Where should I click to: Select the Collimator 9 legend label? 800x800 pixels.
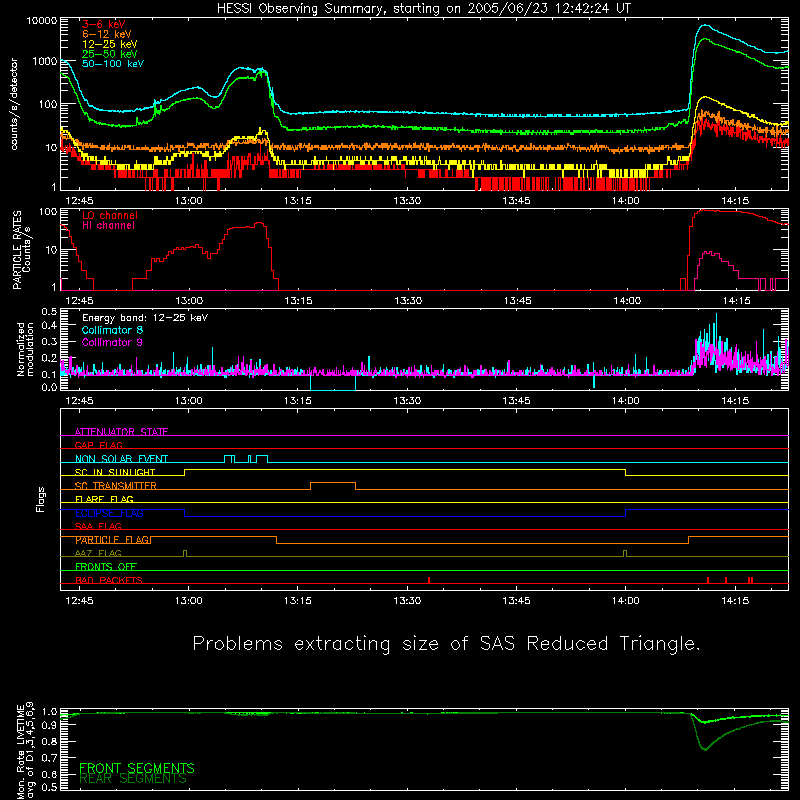click(x=112, y=342)
